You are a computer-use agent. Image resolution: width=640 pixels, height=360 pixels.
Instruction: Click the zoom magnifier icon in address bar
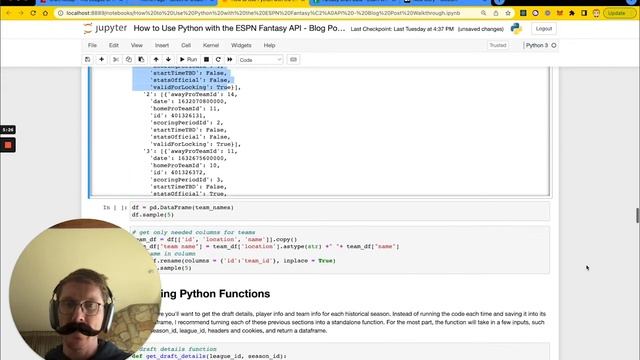point(483,13)
